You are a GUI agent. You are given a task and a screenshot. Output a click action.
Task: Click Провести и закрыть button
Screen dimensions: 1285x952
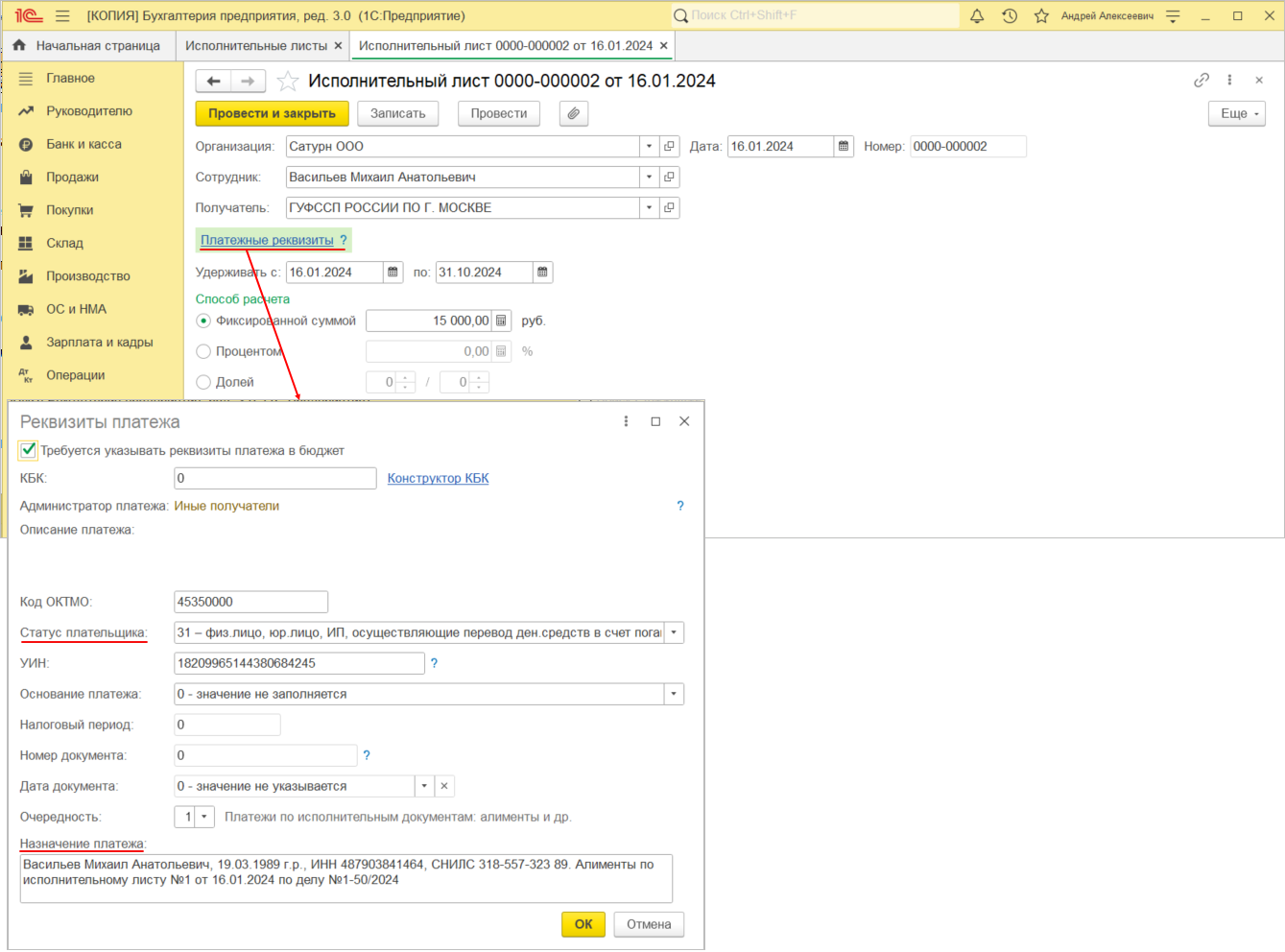pyautogui.click(x=272, y=113)
